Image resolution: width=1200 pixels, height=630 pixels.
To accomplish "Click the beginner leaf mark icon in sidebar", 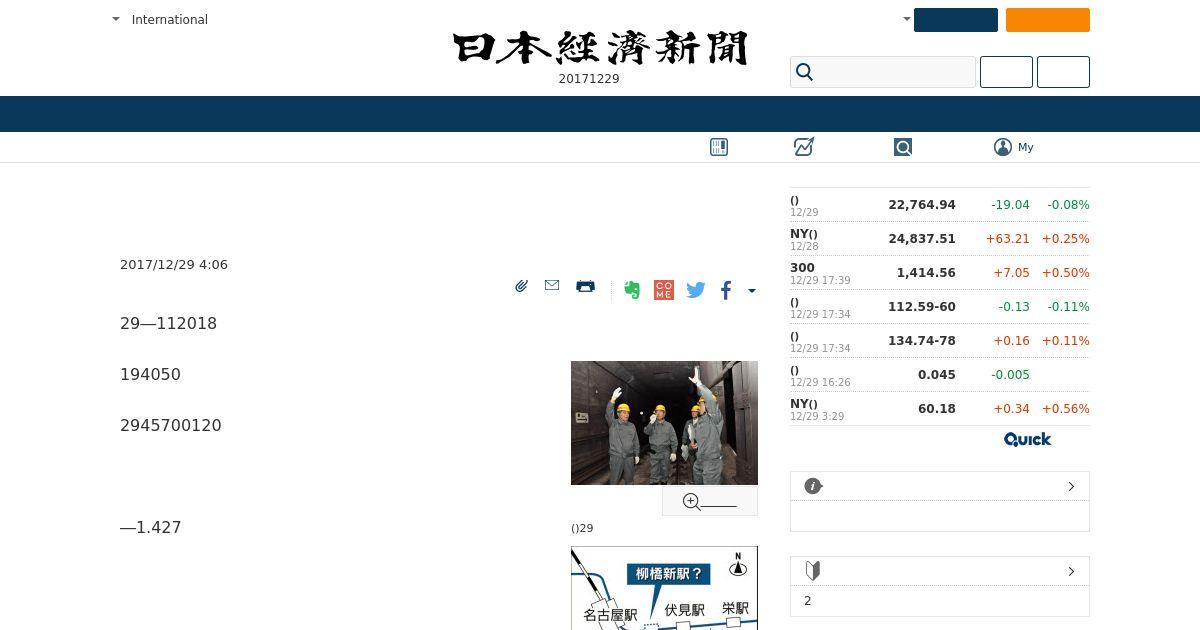I will click(813, 571).
